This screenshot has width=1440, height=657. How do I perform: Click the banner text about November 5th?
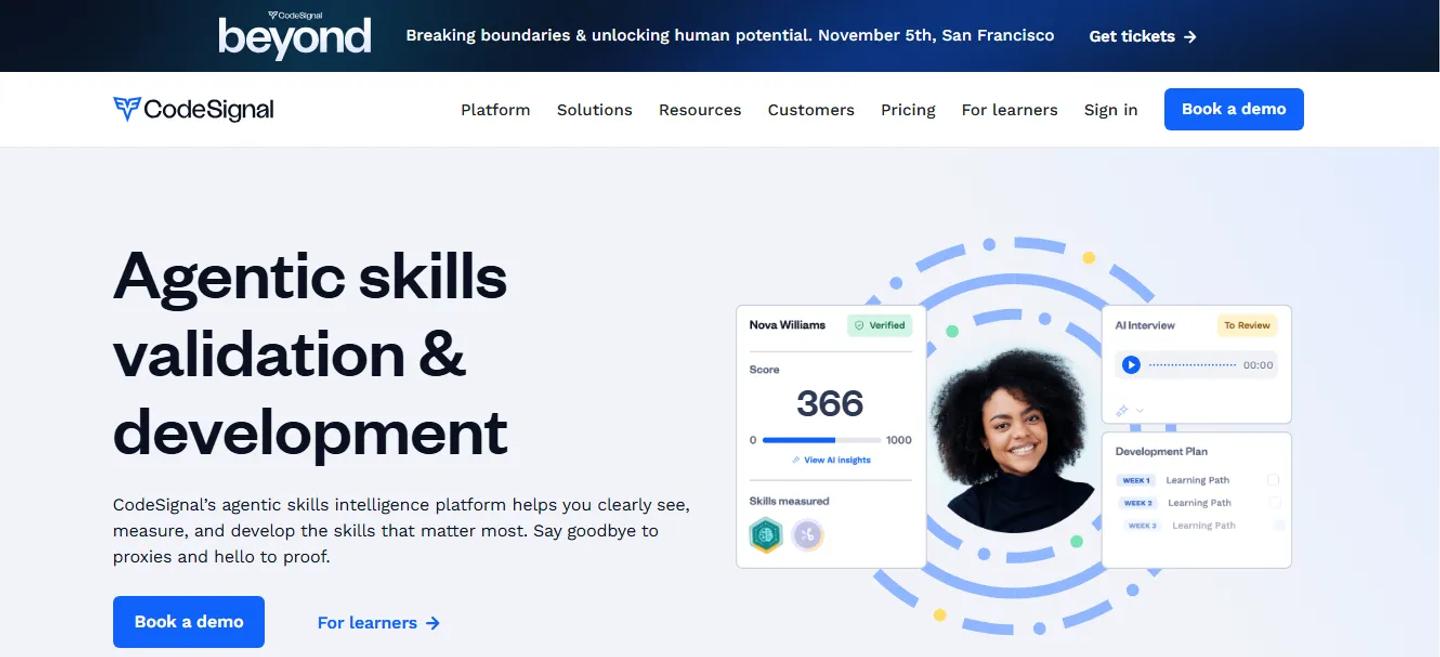730,36
